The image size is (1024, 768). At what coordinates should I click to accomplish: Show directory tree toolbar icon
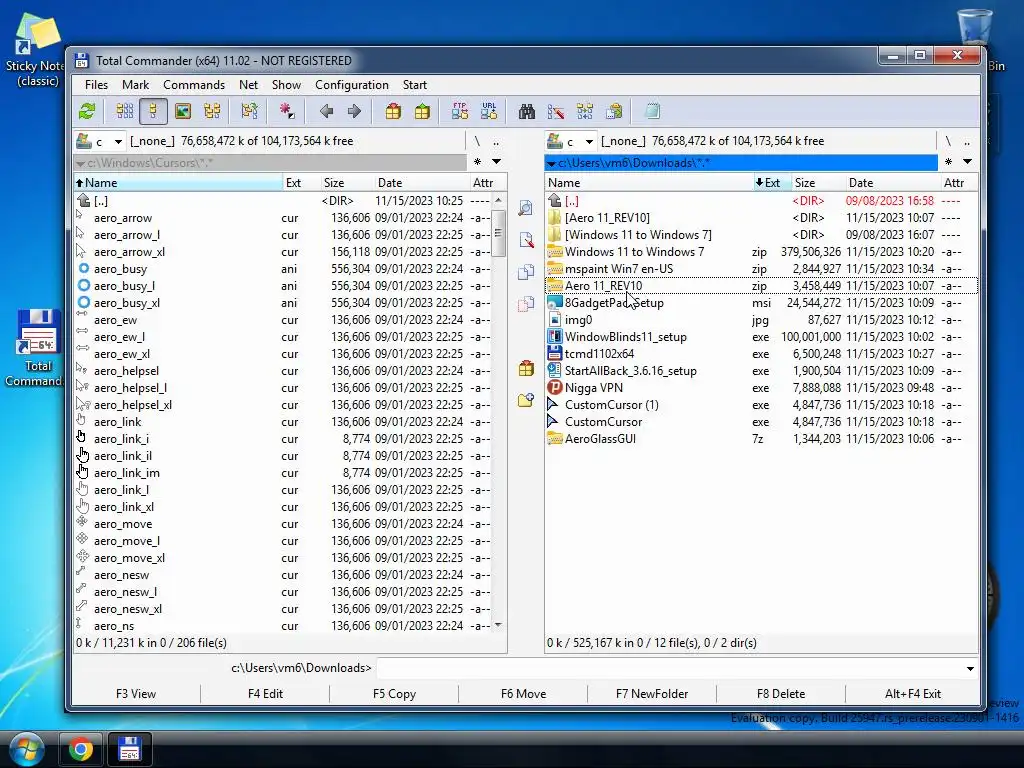[x=212, y=112]
